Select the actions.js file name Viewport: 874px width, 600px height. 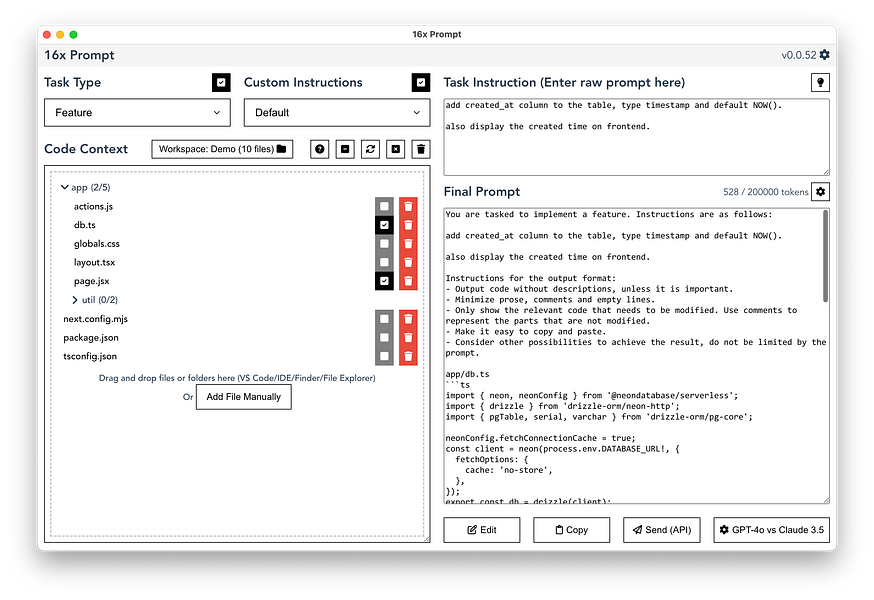[x=93, y=206]
